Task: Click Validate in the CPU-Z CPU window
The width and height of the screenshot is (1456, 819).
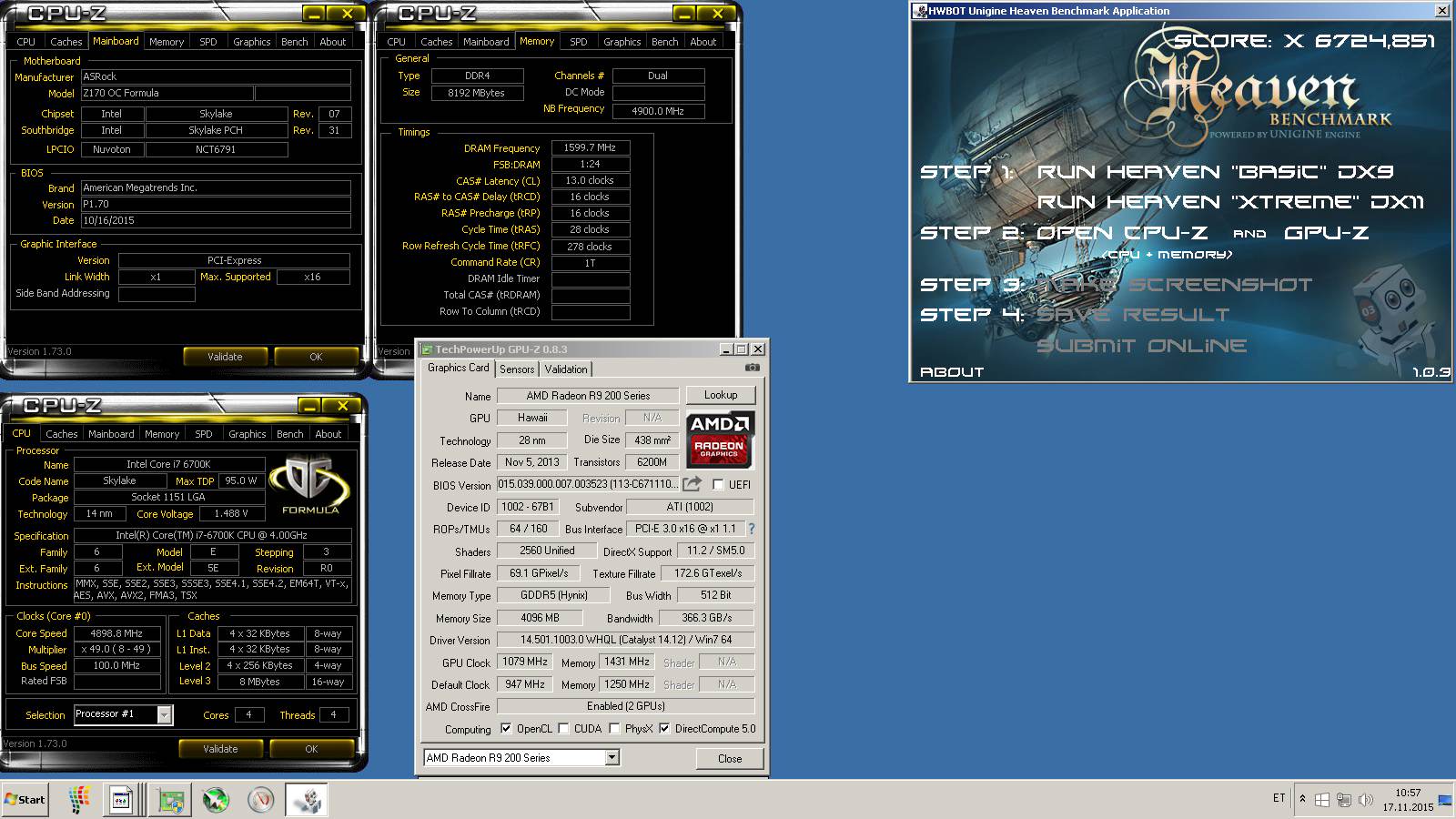Action: (x=220, y=749)
